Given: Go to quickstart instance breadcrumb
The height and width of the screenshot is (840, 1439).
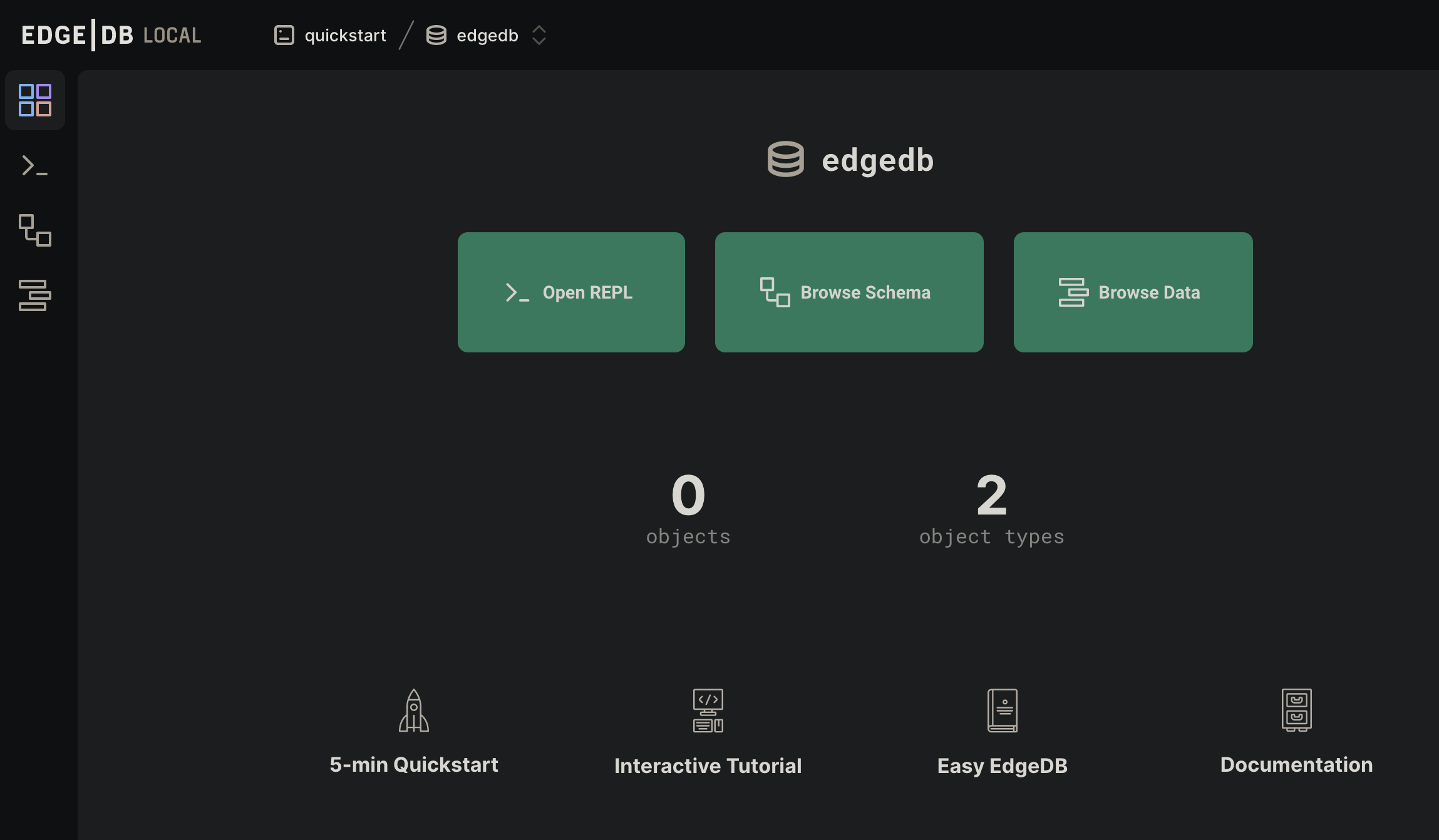Looking at the screenshot, I should click(x=345, y=36).
